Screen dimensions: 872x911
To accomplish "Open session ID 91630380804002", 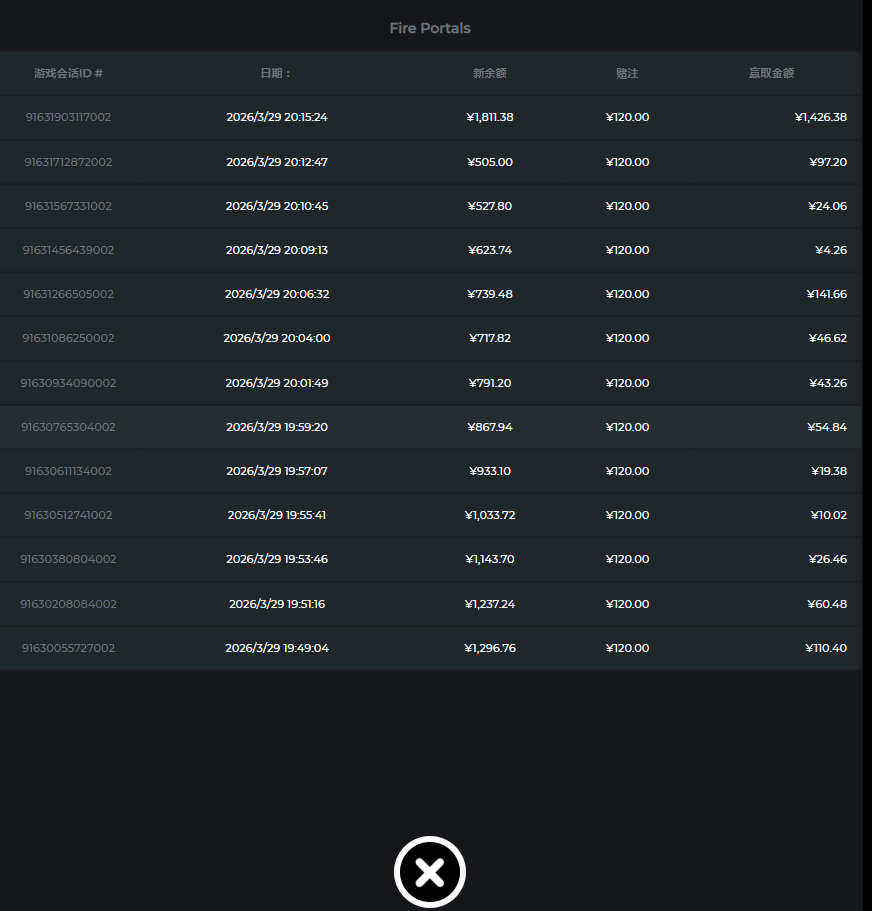I will click(68, 559).
